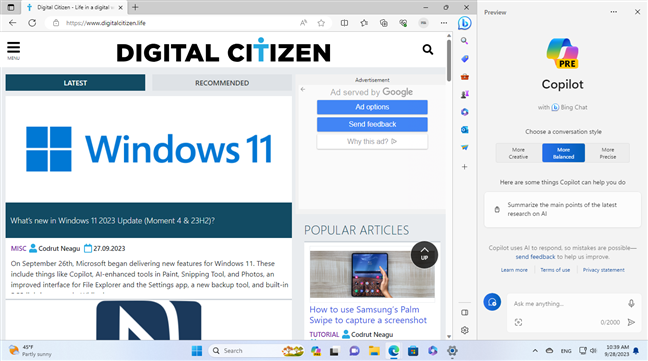Select More Creative conversation style
This screenshot has height=361, width=648.
coord(518,153)
